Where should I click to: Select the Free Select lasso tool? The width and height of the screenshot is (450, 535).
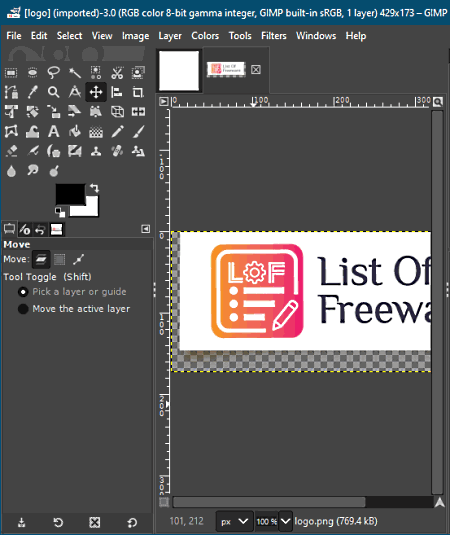[x=54, y=73]
